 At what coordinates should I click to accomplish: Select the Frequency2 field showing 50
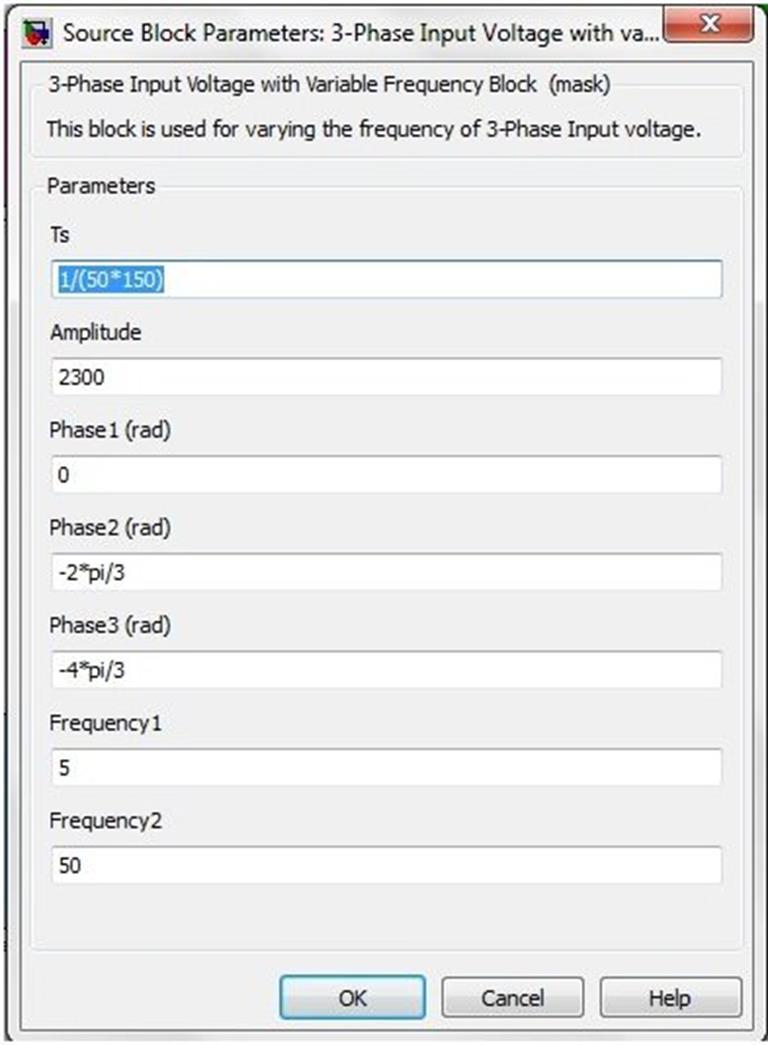click(x=385, y=864)
